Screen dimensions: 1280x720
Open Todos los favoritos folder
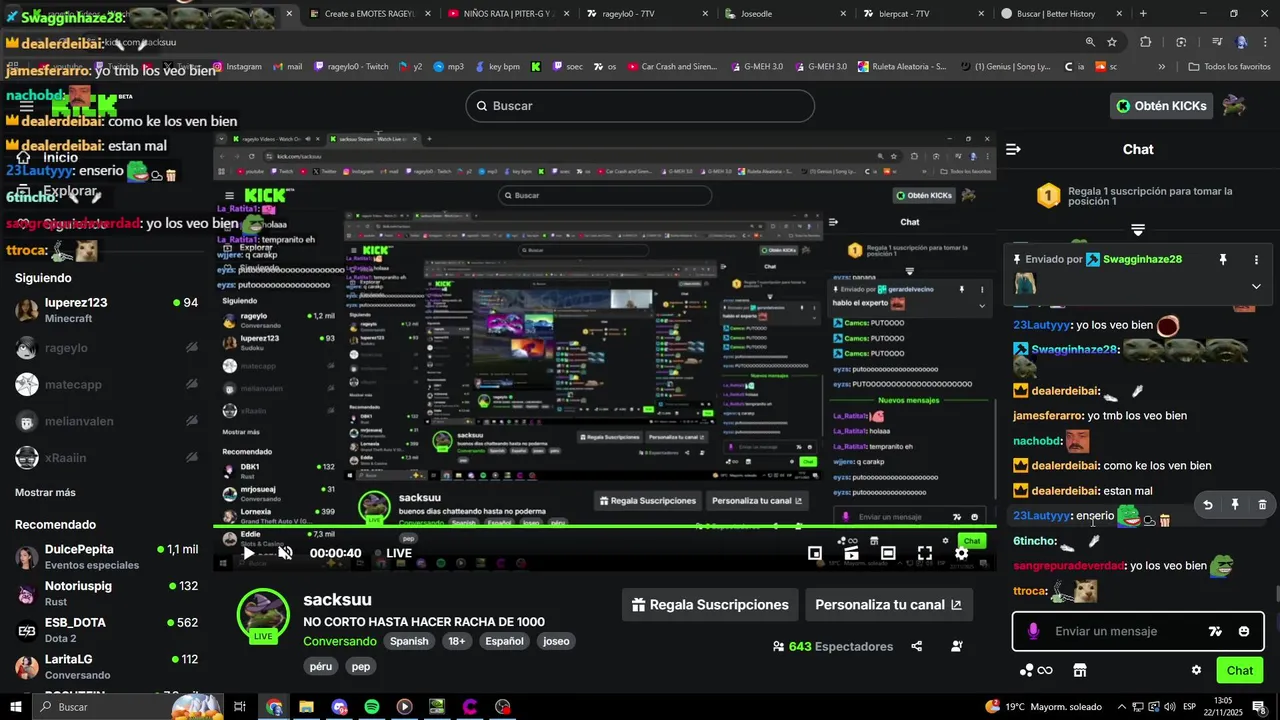[x=1229, y=67]
